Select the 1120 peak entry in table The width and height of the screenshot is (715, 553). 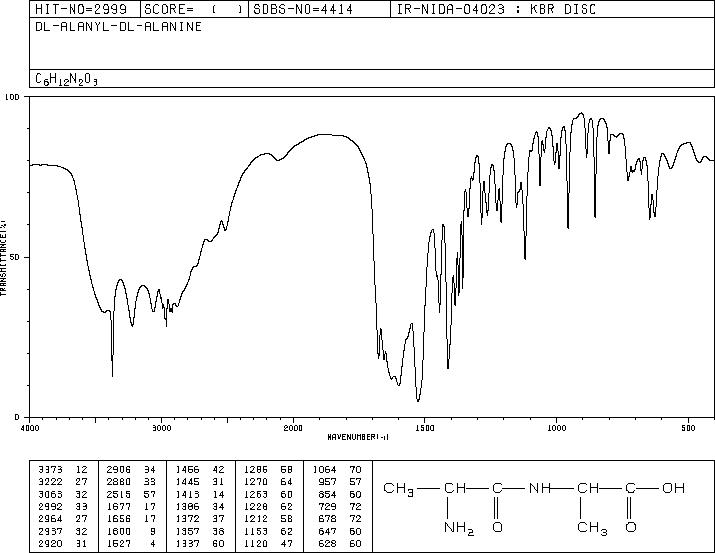click(x=268, y=543)
